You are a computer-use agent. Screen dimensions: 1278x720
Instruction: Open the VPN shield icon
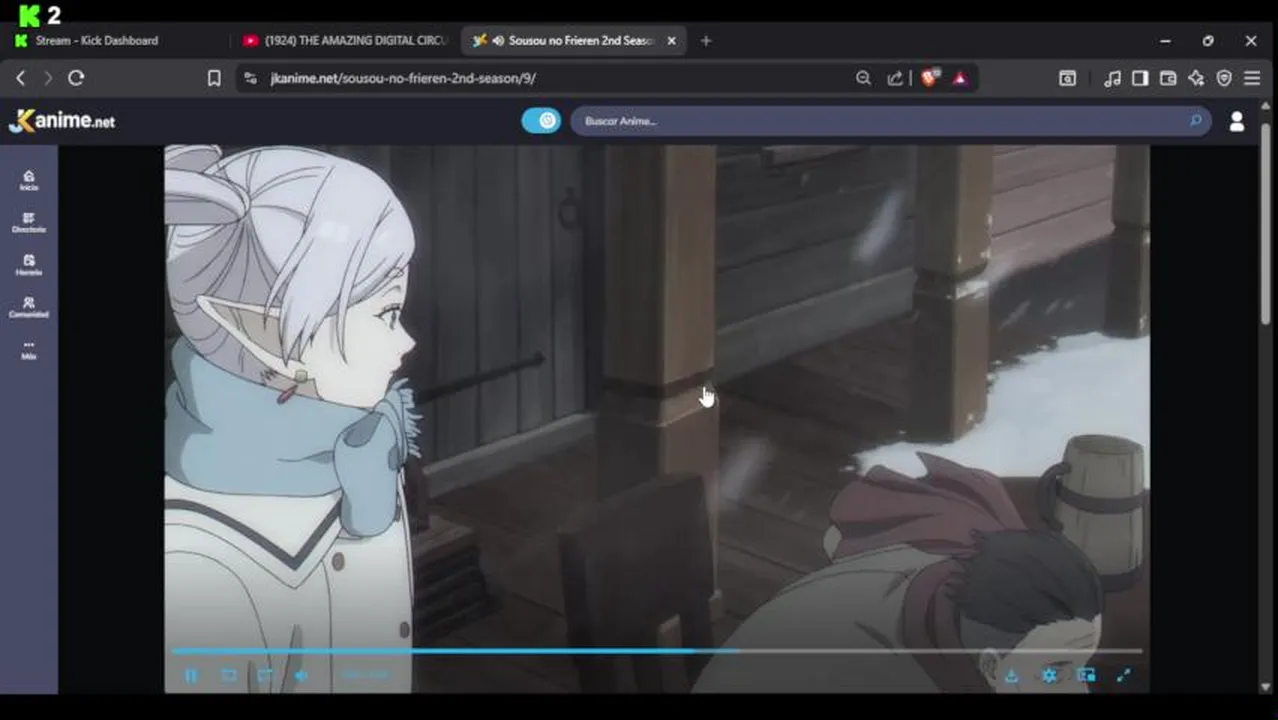pos(1224,78)
